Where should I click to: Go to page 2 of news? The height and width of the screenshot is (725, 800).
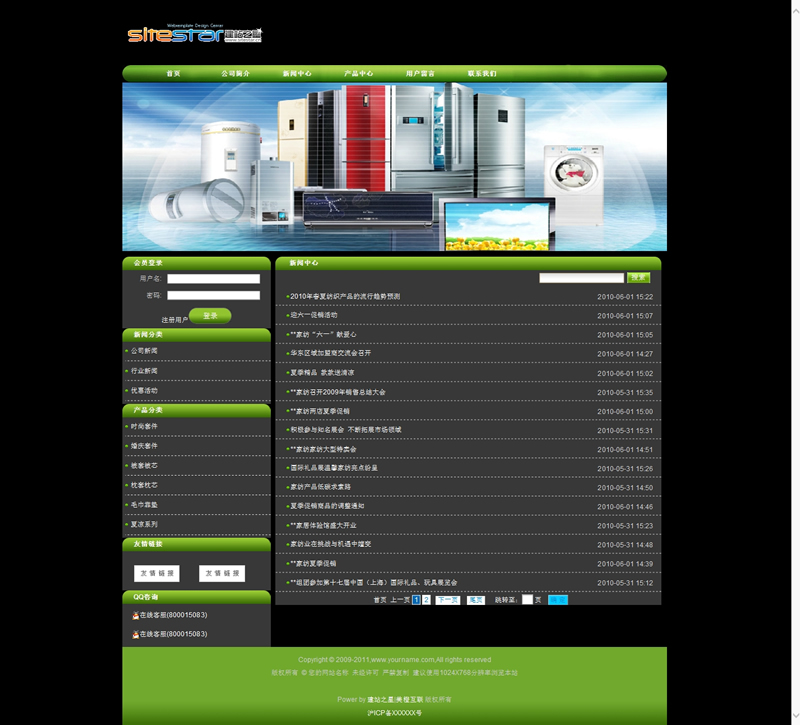[x=427, y=600]
